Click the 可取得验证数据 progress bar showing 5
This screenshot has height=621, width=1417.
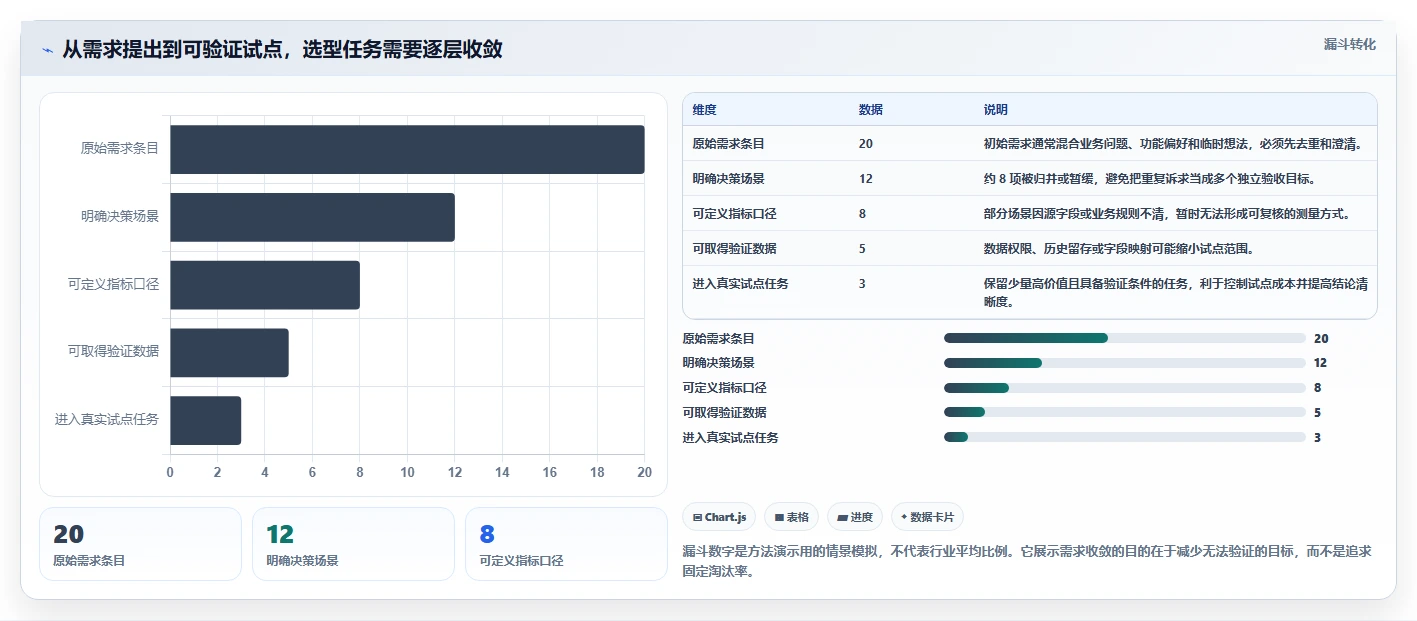coord(1125,412)
